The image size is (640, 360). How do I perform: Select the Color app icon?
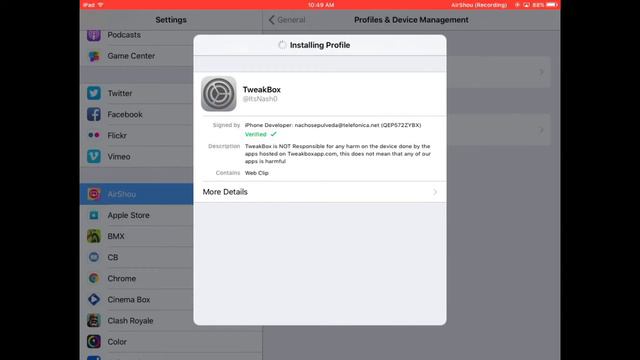click(93, 341)
